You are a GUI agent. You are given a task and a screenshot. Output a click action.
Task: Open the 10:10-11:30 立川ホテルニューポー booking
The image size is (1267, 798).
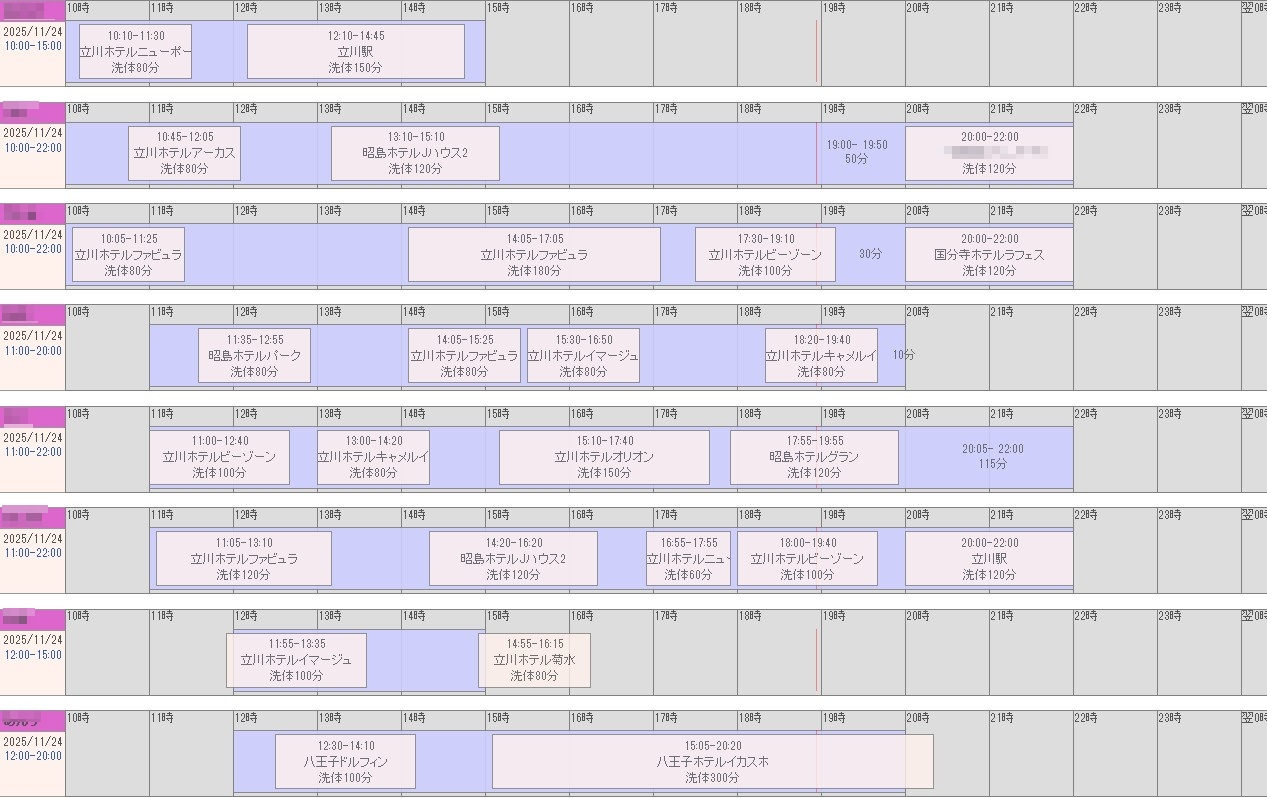(135, 52)
